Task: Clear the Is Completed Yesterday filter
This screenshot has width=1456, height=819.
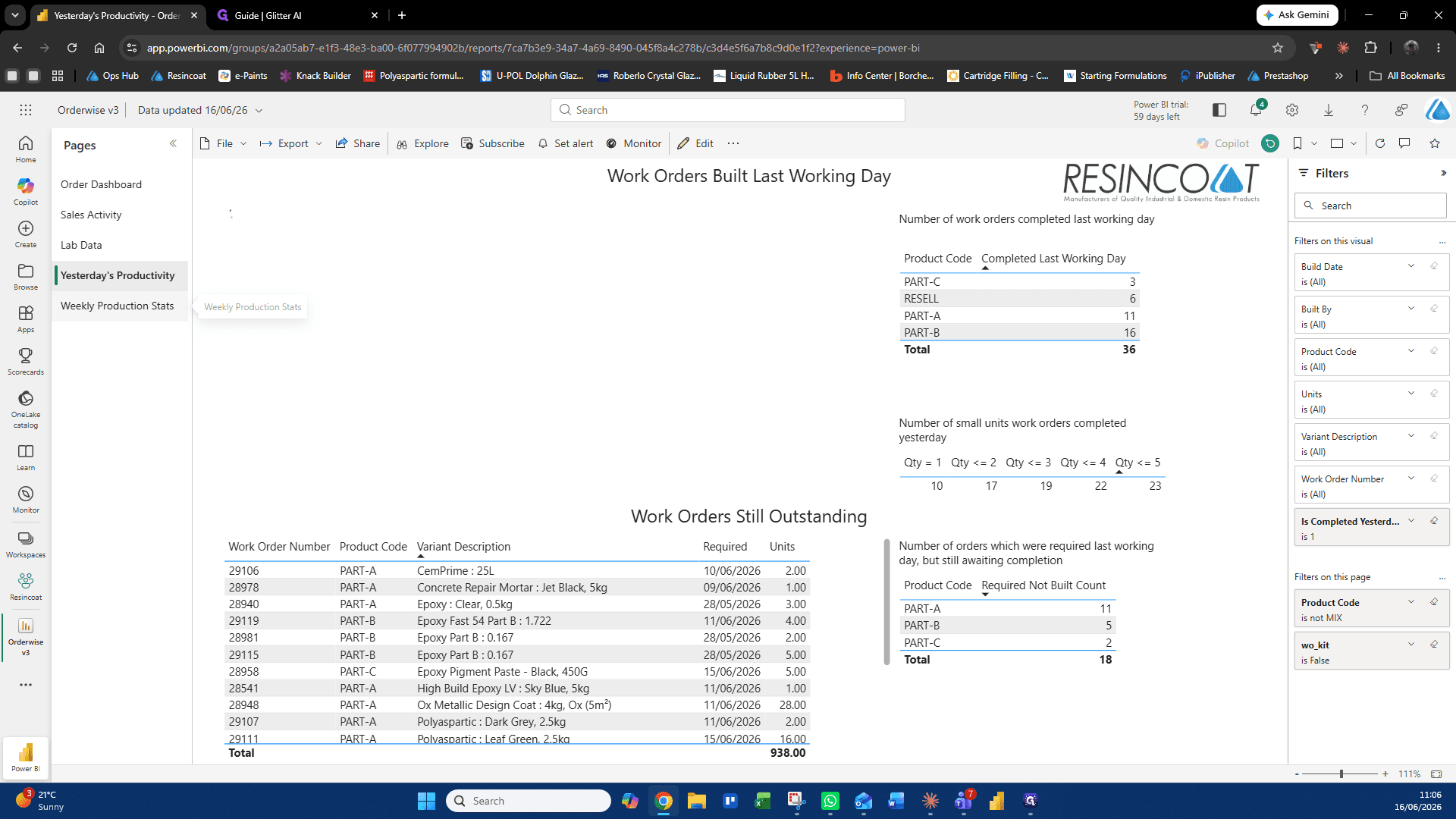Action: (1434, 521)
